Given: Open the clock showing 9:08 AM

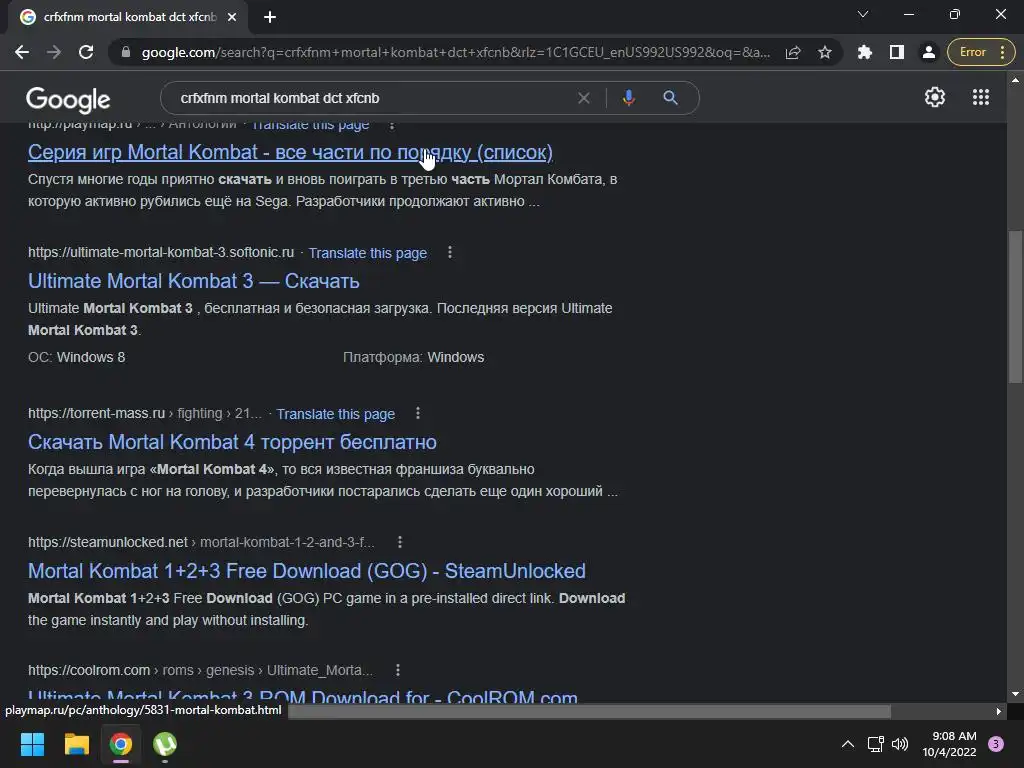Looking at the screenshot, I should point(949,744).
